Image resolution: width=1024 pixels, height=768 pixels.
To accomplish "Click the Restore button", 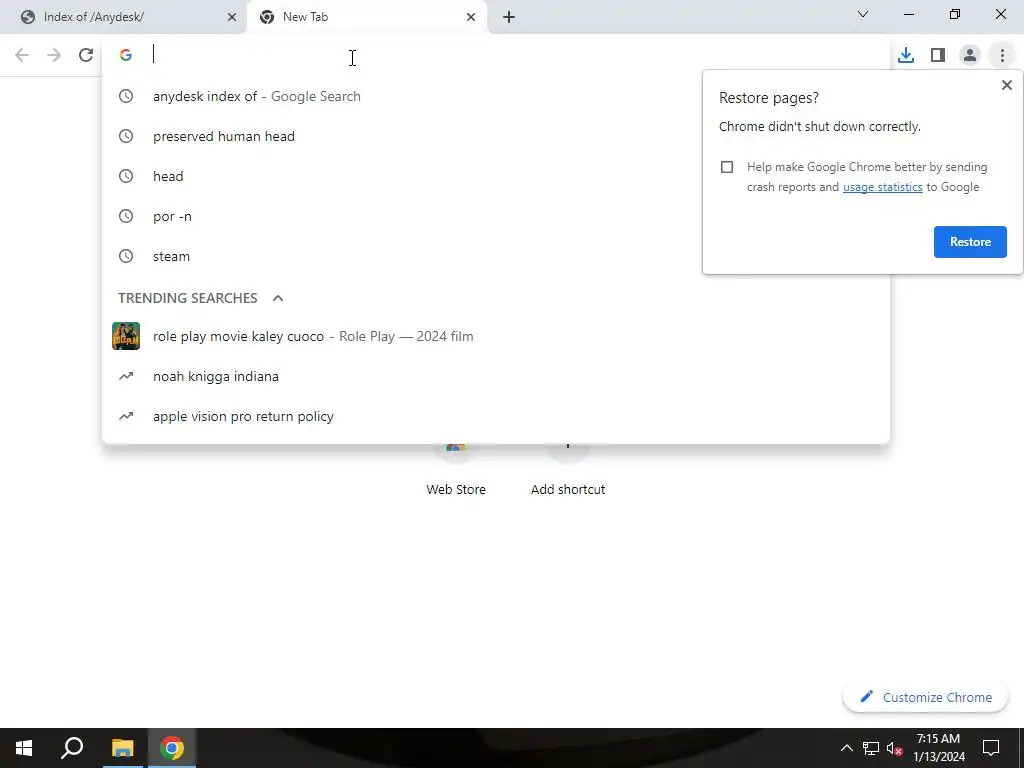I will pyautogui.click(x=970, y=242).
